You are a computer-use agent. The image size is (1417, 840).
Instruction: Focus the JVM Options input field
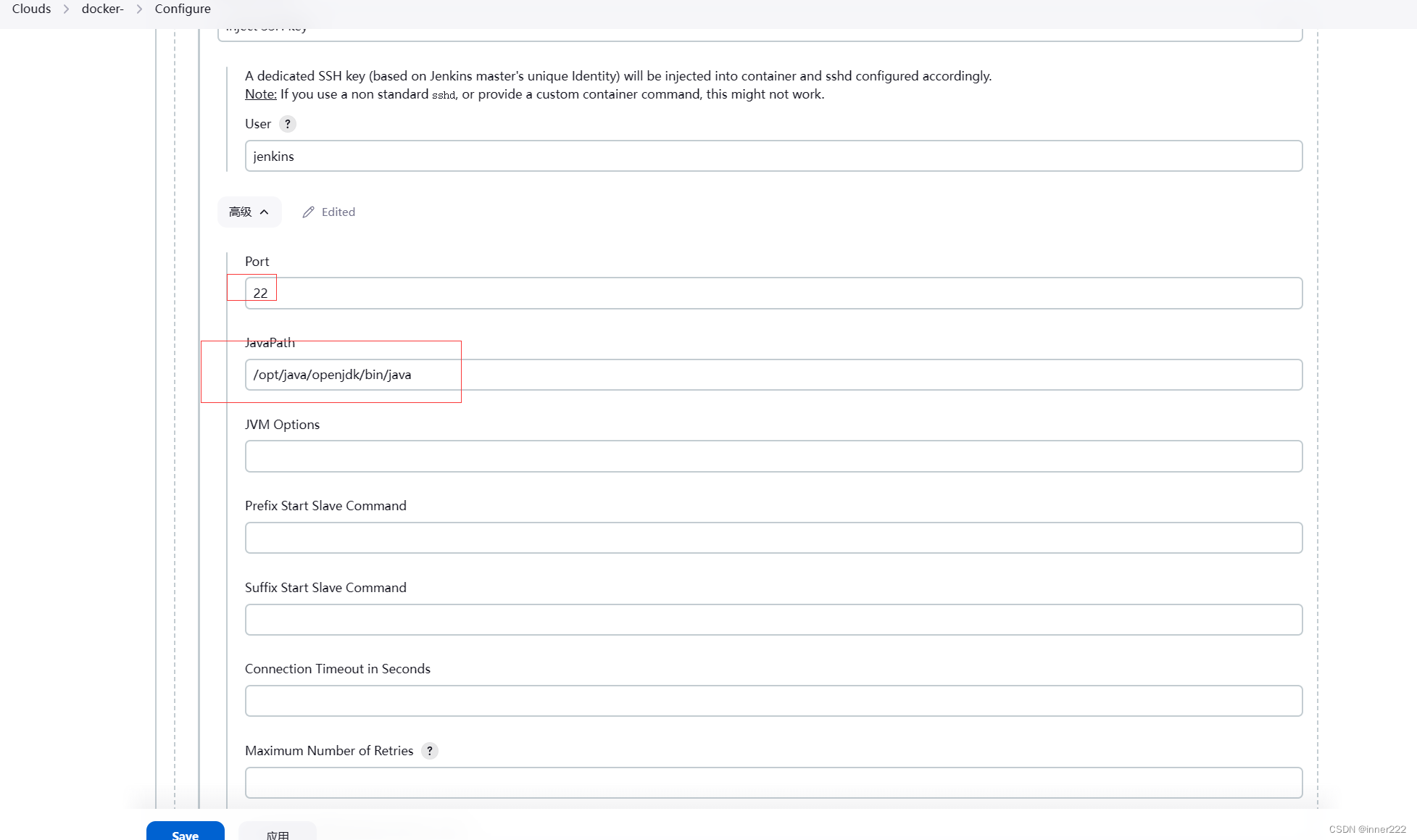point(773,456)
